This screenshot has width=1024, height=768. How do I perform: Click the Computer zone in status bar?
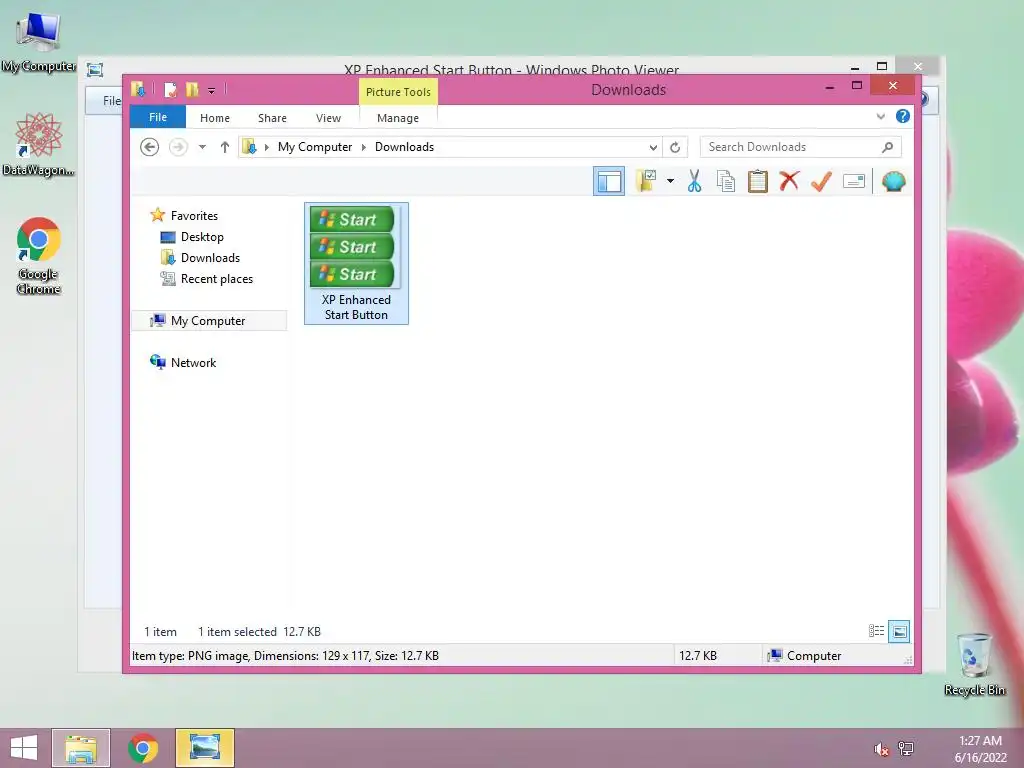click(805, 656)
